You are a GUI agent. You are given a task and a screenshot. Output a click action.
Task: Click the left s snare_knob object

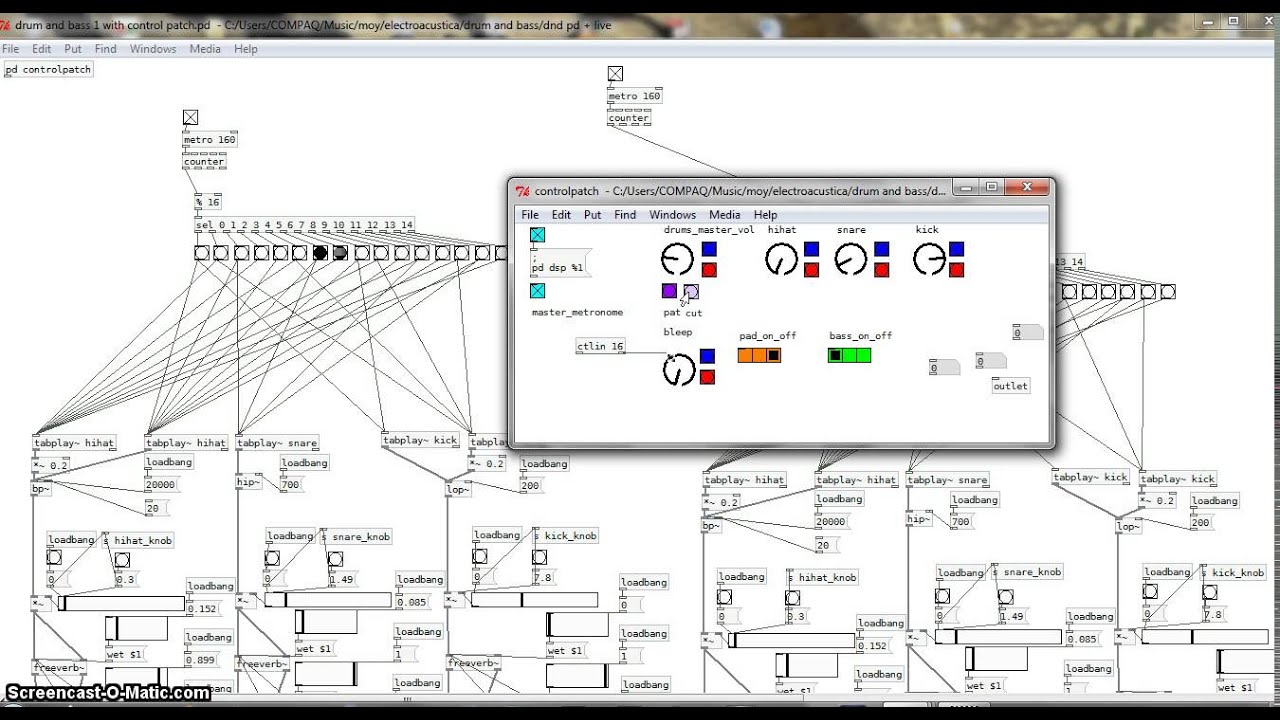point(356,537)
